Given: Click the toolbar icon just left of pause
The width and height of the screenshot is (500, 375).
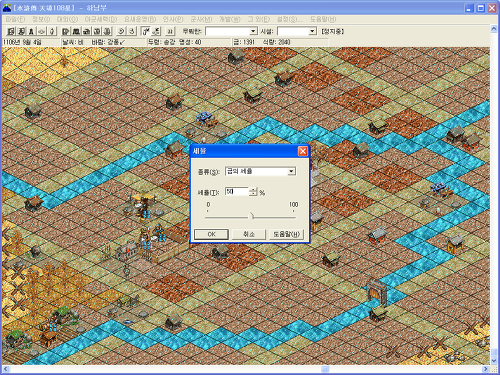Looking at the screenshot, I should point(156,31).
